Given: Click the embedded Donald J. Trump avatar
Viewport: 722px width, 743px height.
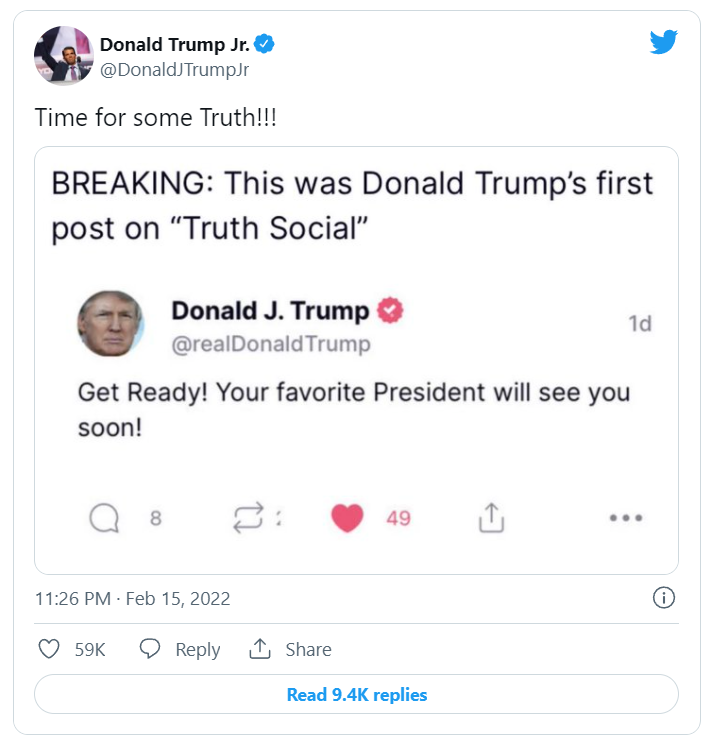Looking at the screenshot, I should (x=111, y=324).
